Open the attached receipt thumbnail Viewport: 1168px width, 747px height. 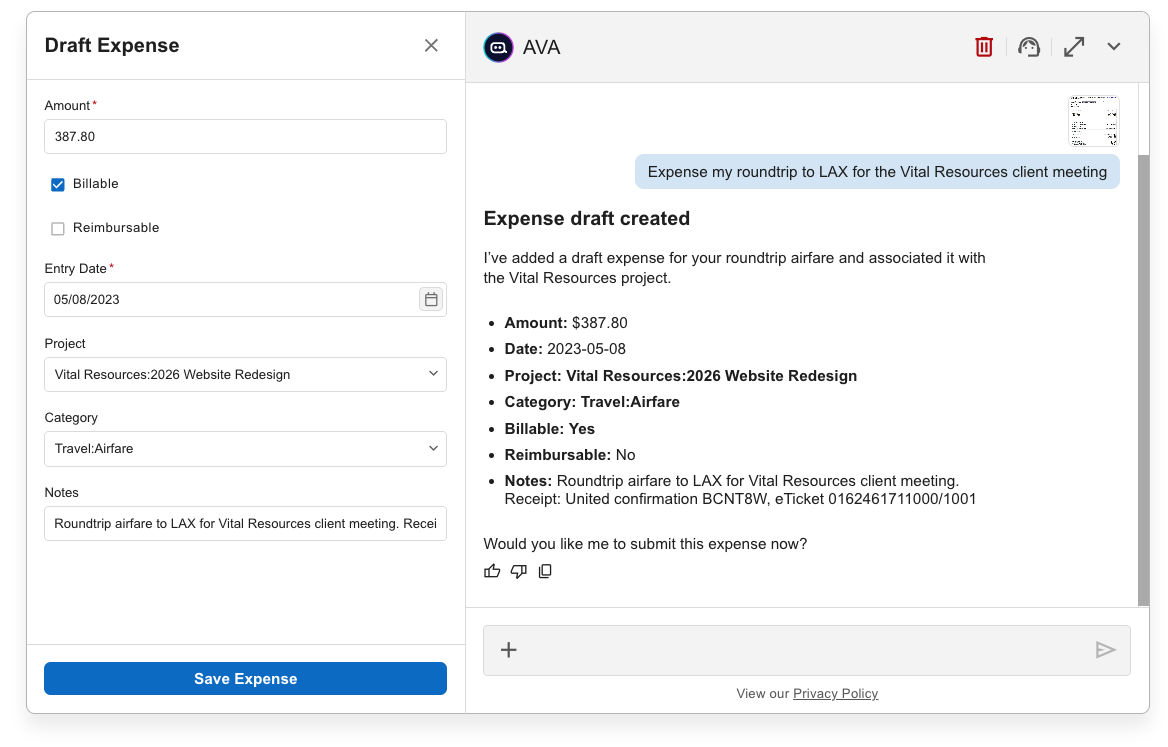pos(1094,121)
